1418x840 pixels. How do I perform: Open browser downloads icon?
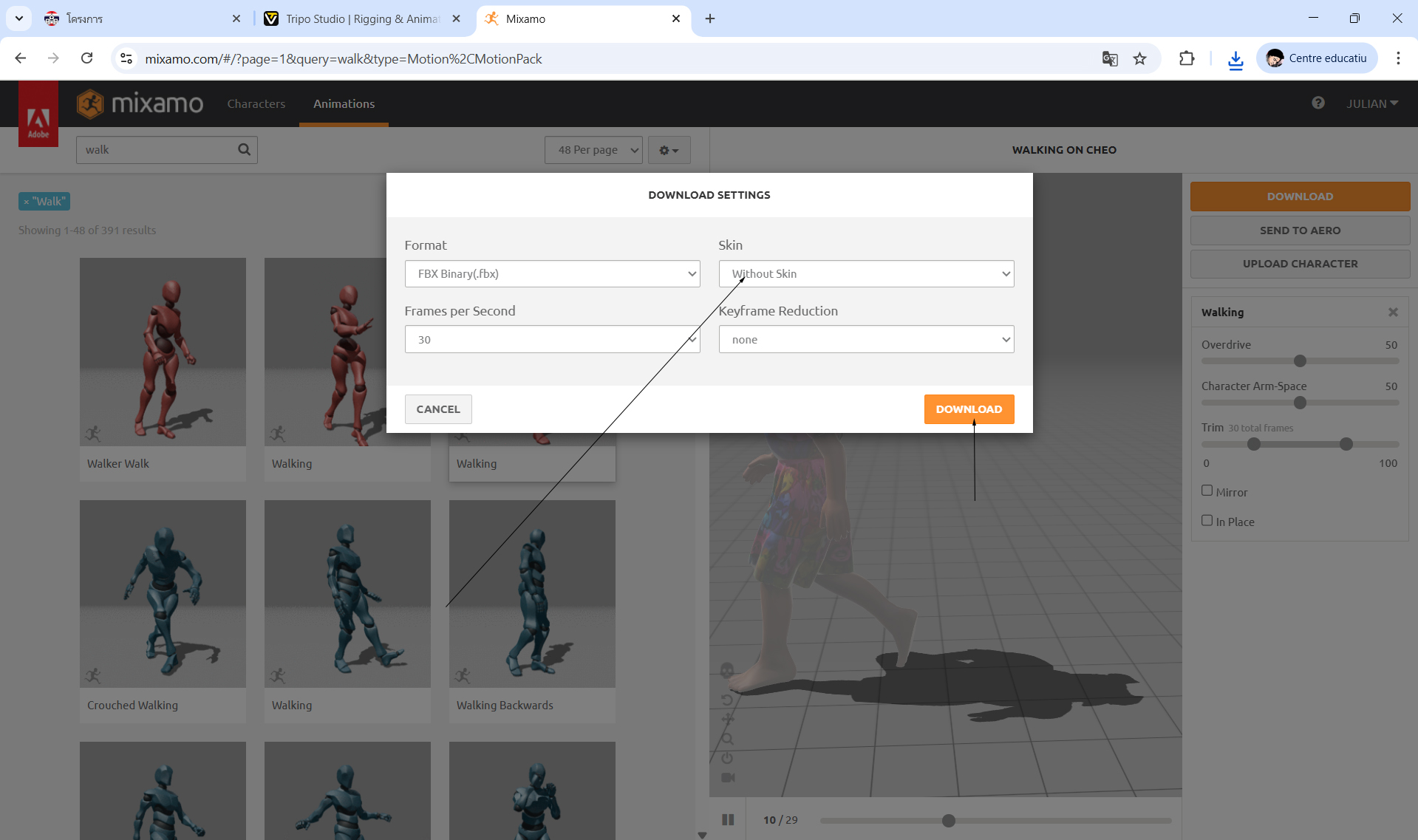[1235, 59]
